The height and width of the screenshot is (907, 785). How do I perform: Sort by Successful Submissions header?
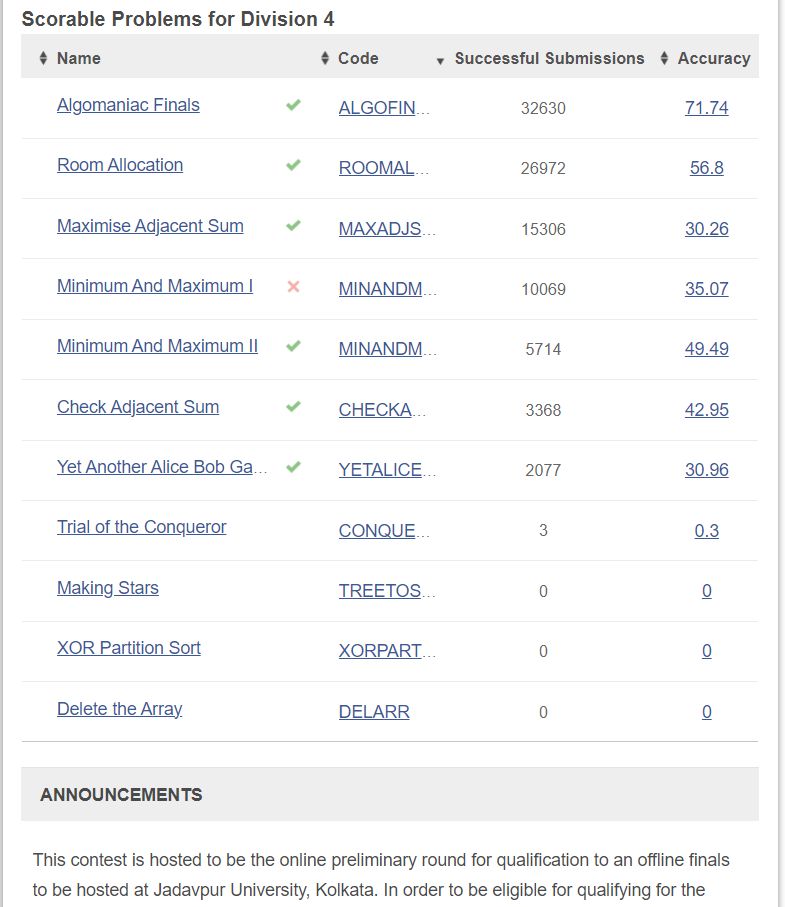pos(549,58)
